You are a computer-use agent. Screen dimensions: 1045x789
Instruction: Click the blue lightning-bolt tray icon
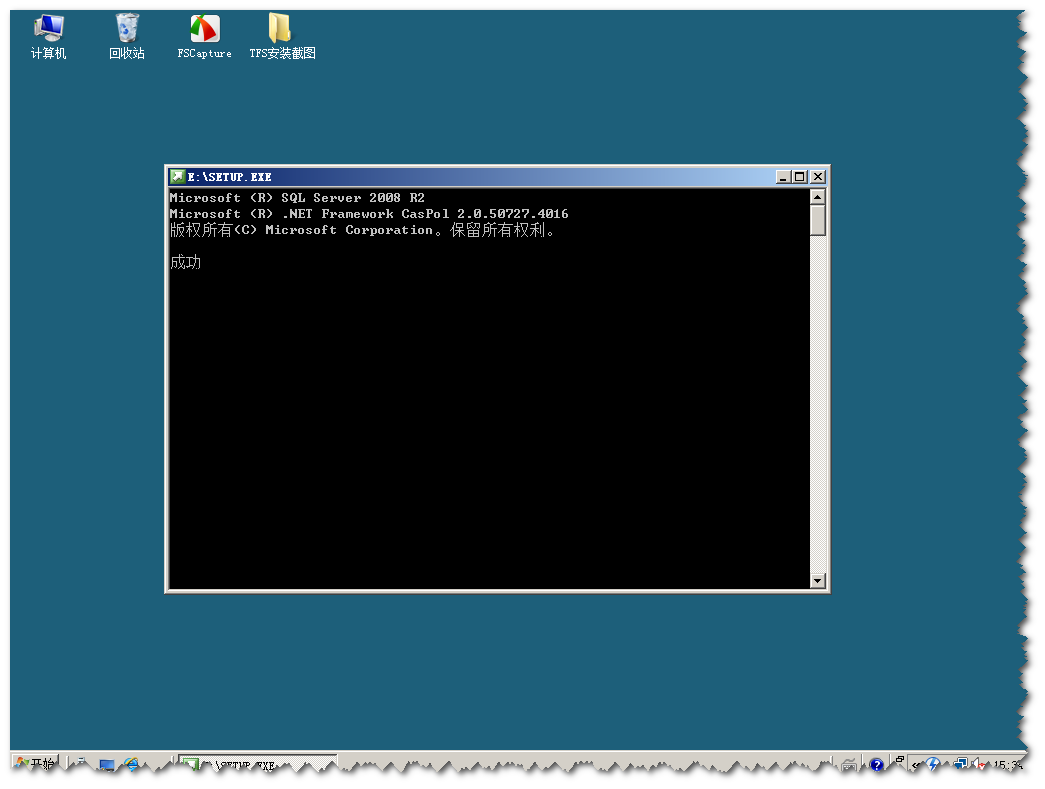coord(932,764)
